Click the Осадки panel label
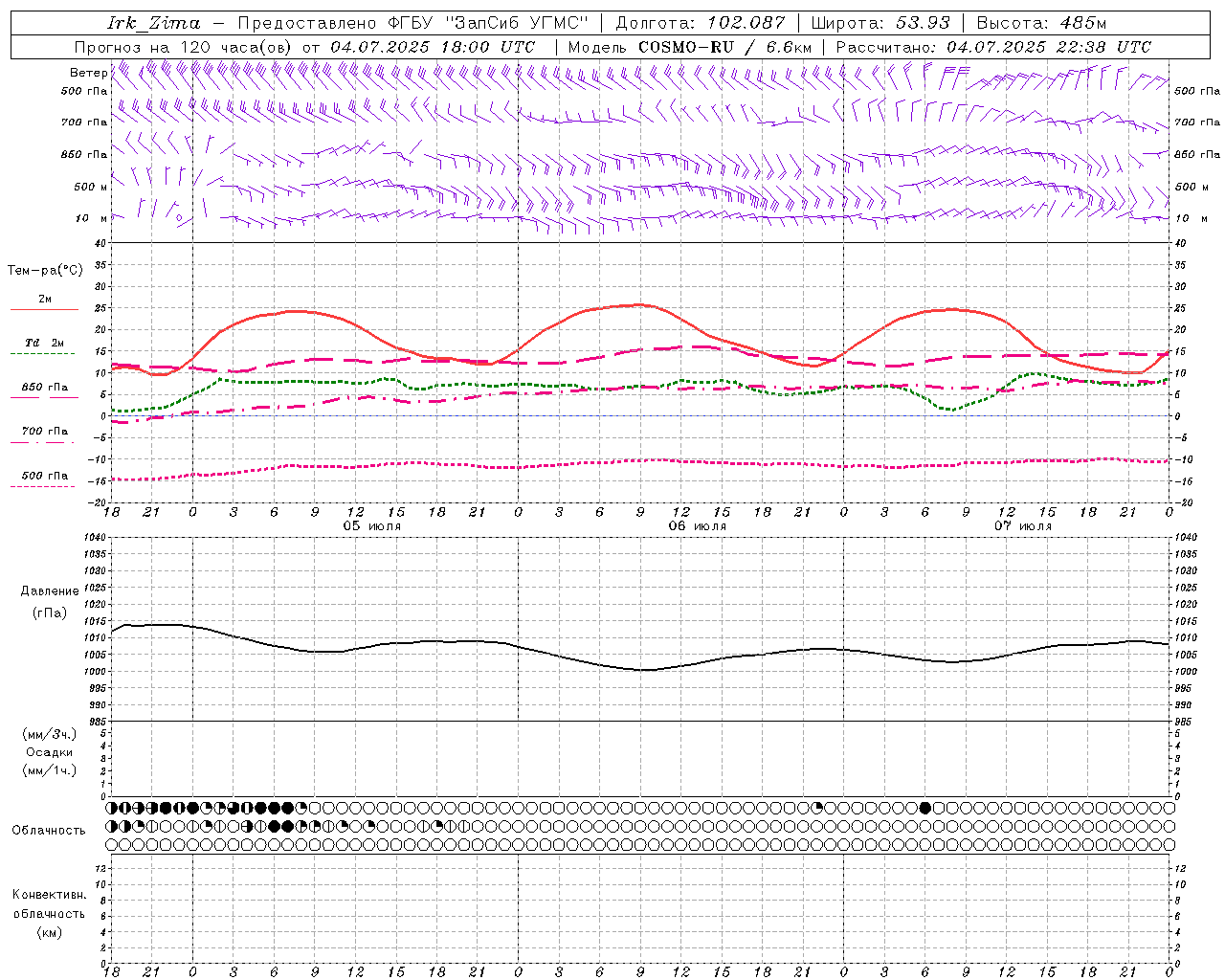This screenshot has height=980, width=1225. click(x=50, y=752)
